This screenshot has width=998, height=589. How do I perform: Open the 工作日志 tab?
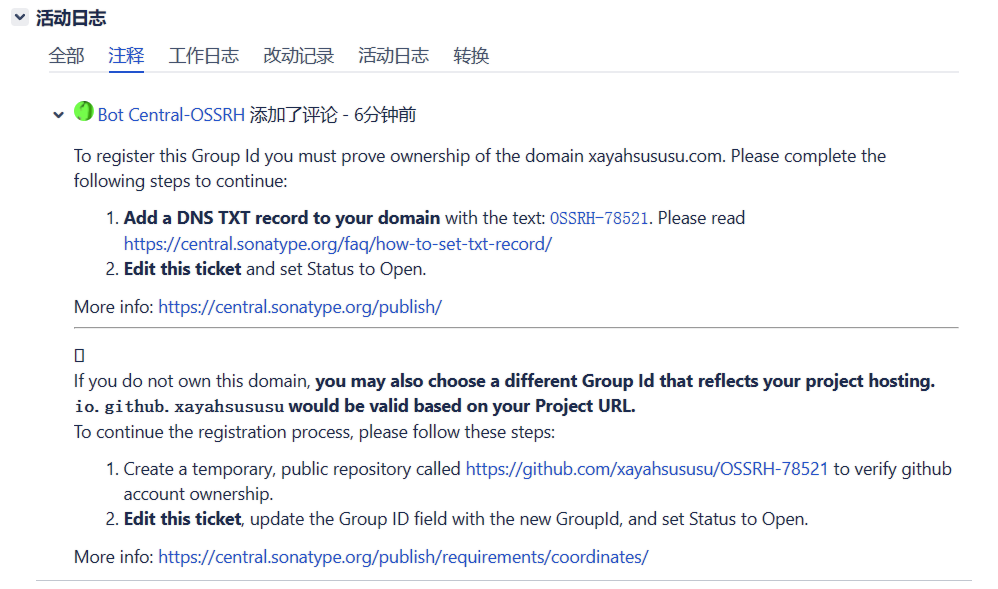(204, 56)
